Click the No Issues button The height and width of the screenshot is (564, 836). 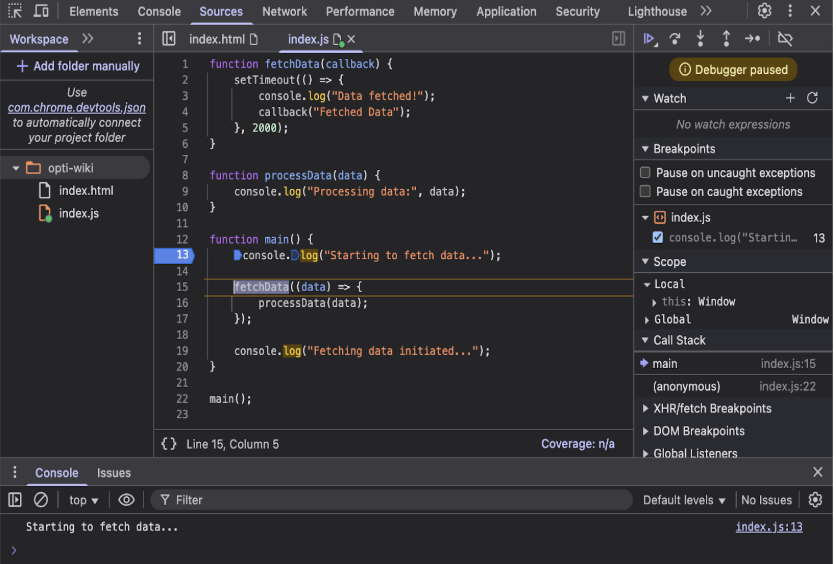[768, 500]
